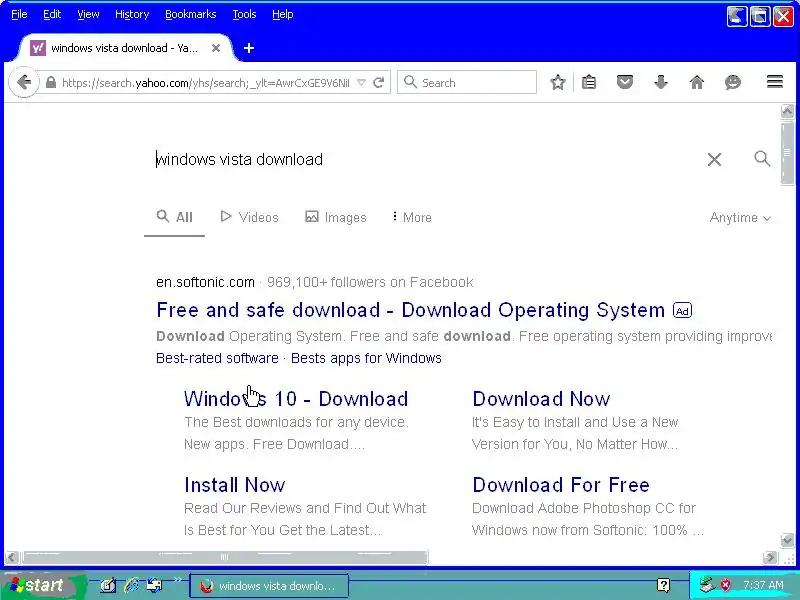Expand the Anytime filter dropdown
This screenshot has height=600, width=800.
tap(740, 217)
